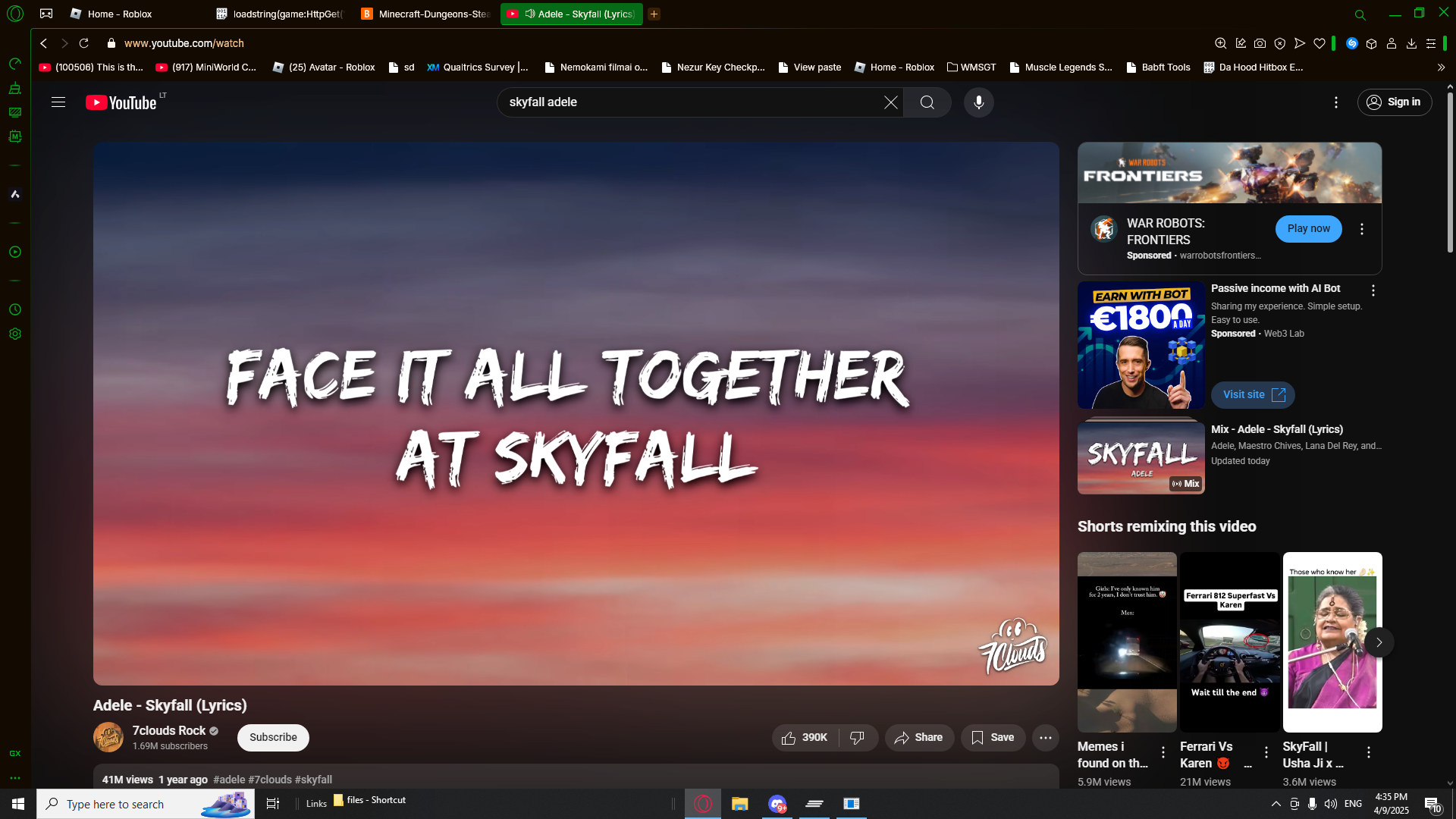Open sidebar history clock icon

15,309
